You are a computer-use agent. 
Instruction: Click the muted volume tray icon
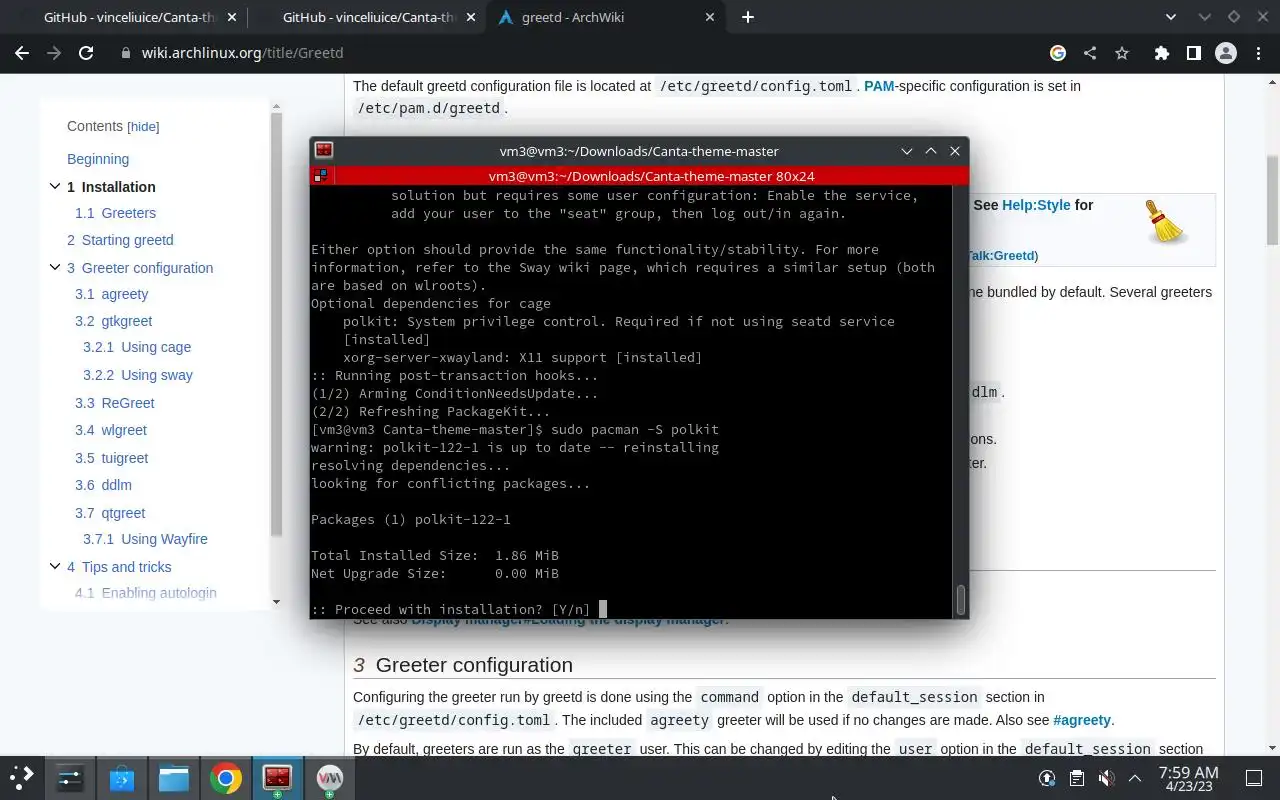[1106, 778]
